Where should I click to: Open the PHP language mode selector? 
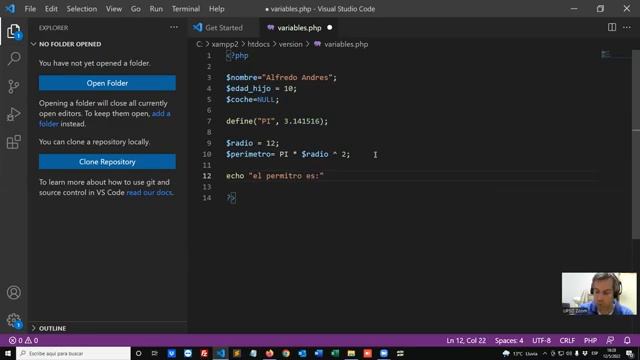coord(590,340)
